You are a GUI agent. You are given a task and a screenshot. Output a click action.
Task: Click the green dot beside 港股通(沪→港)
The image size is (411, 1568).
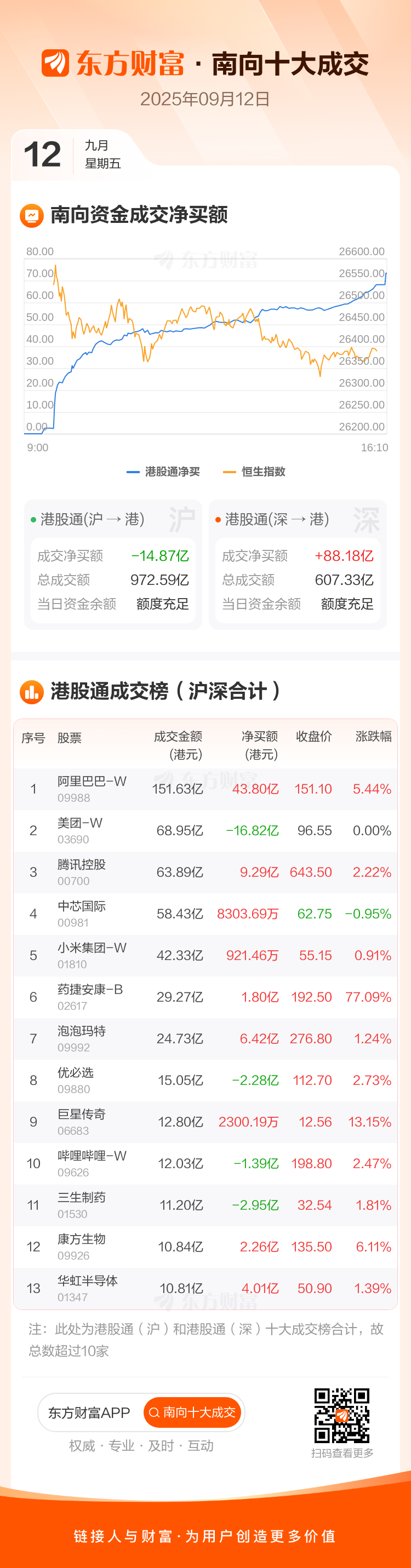33,520
